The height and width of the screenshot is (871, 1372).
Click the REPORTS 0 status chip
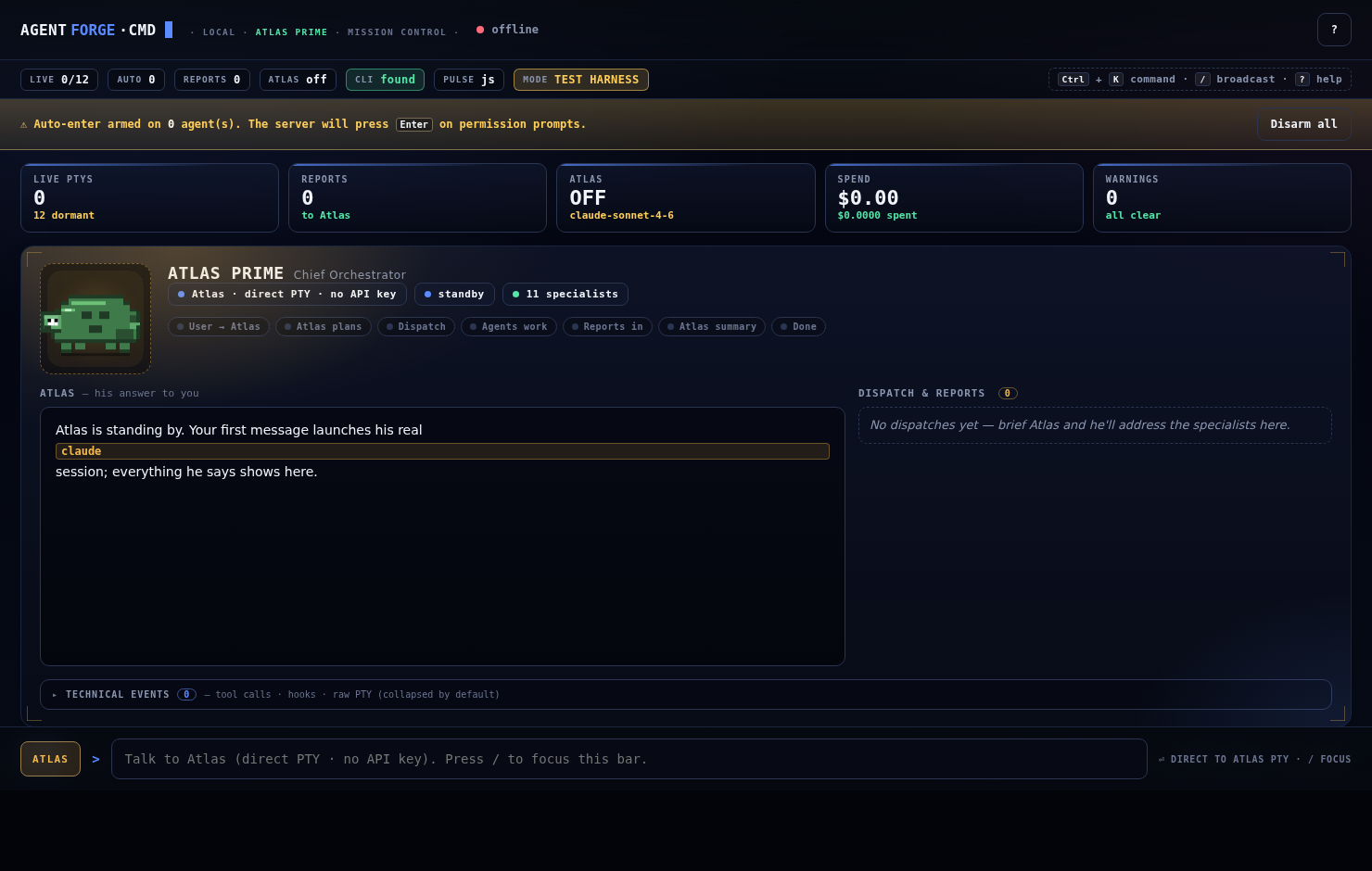[212, 80]
